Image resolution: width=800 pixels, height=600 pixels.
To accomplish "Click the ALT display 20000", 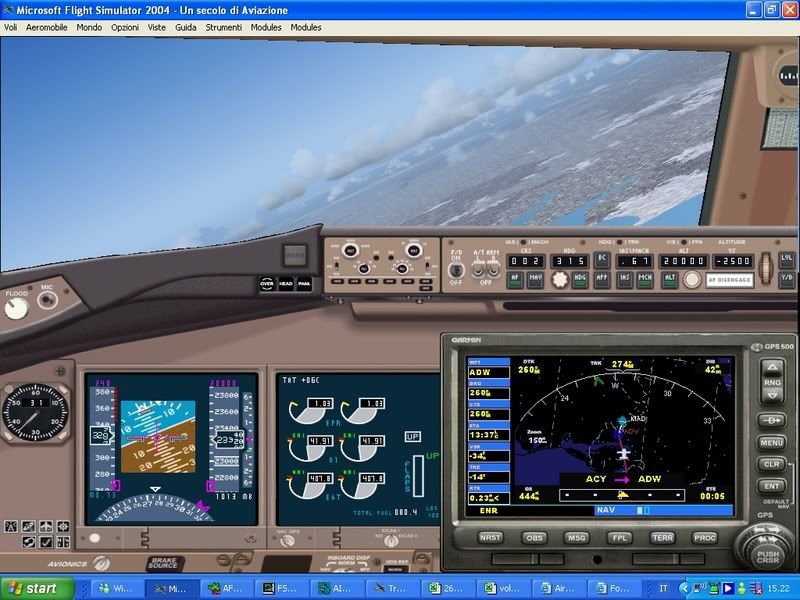I will (x=683, y=261).
